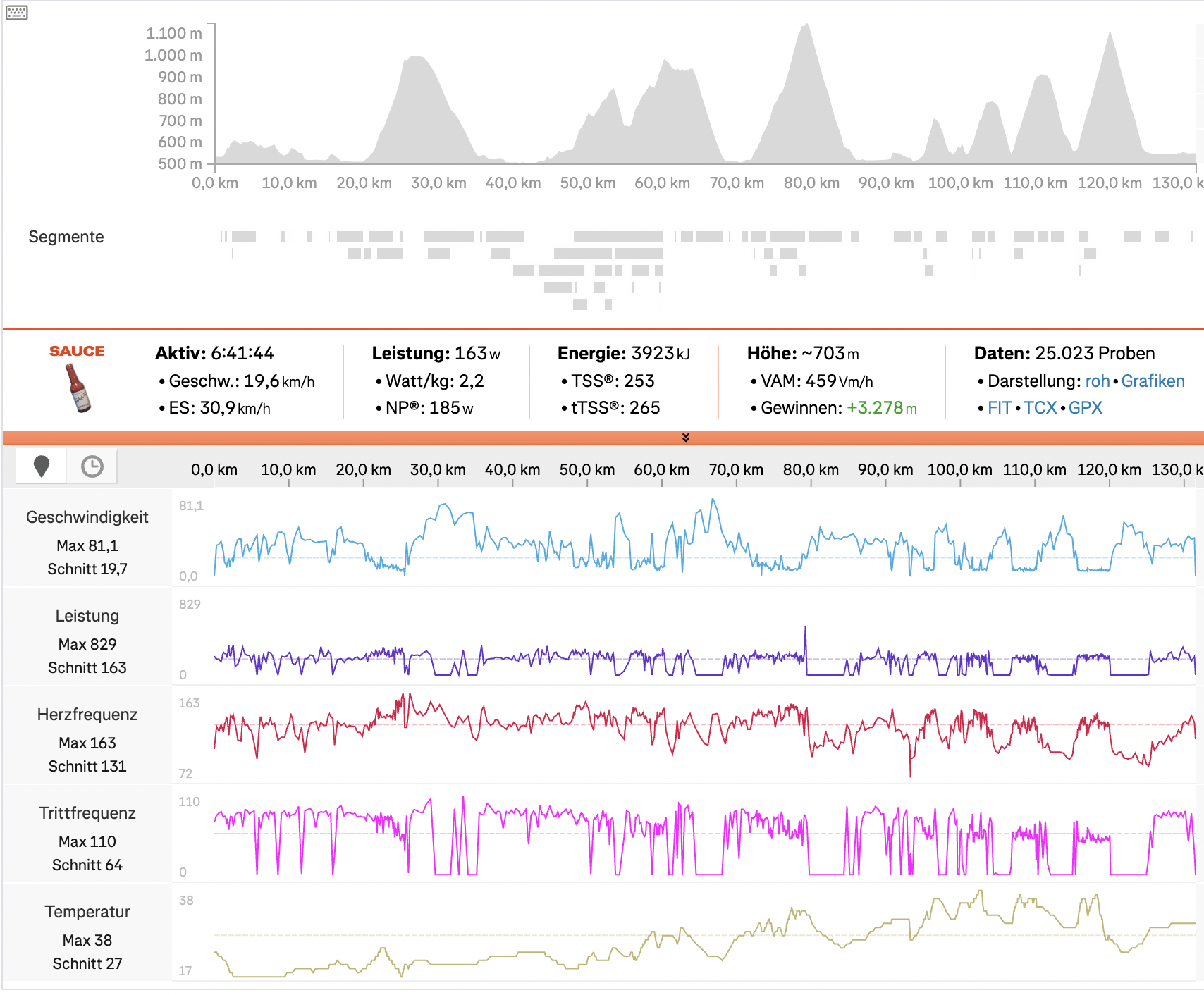Click the 'Trittfrequenz' chart label

[87, 813]
